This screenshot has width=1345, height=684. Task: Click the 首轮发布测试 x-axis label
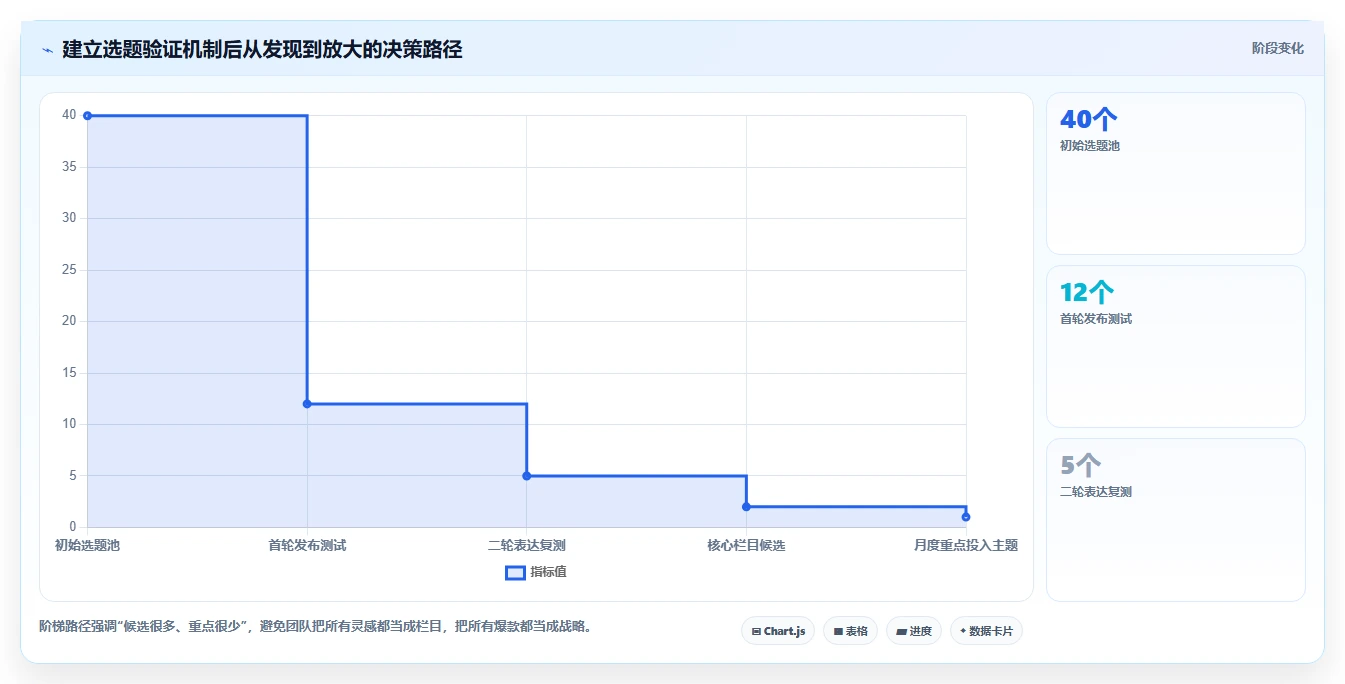(307, 546)
